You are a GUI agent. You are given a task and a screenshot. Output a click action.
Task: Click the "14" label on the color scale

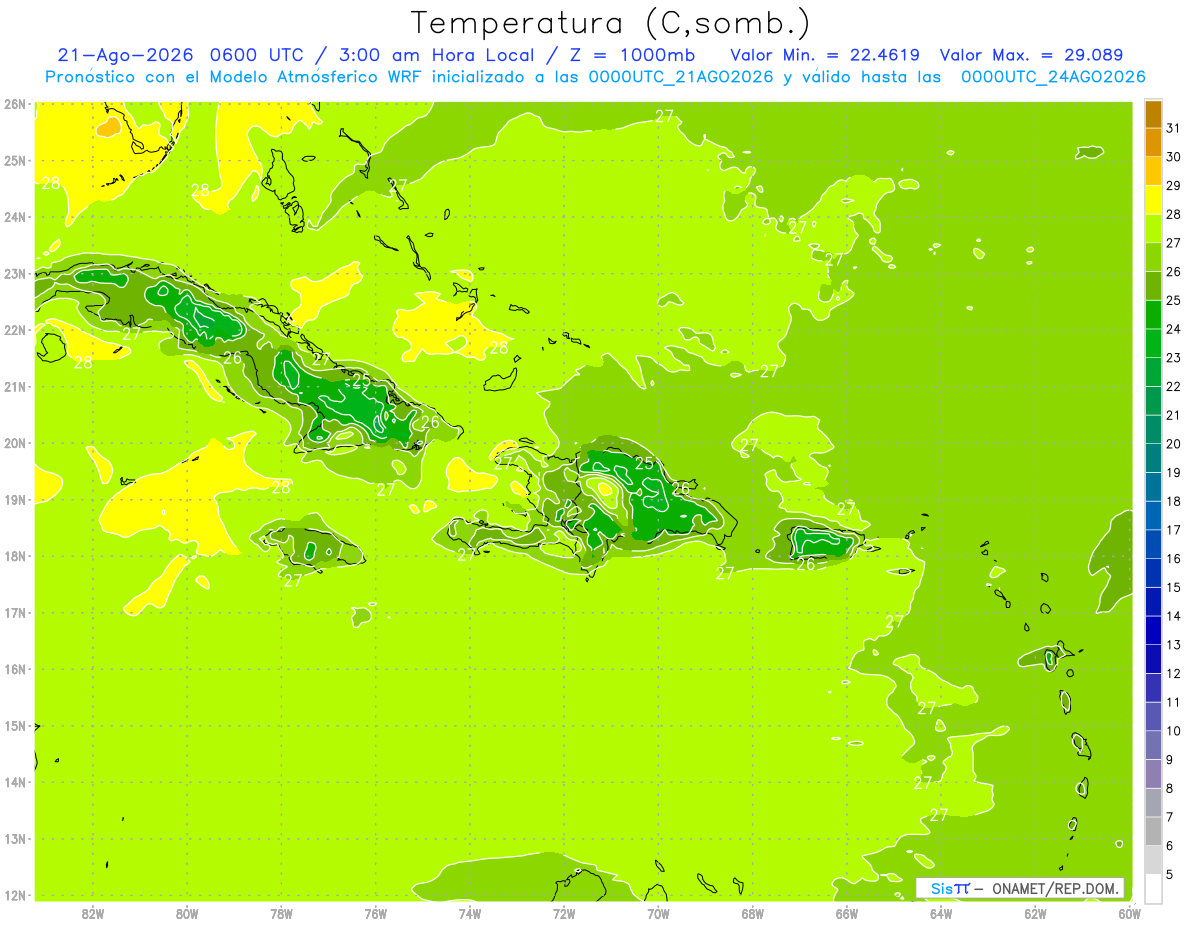[1173, 616]
